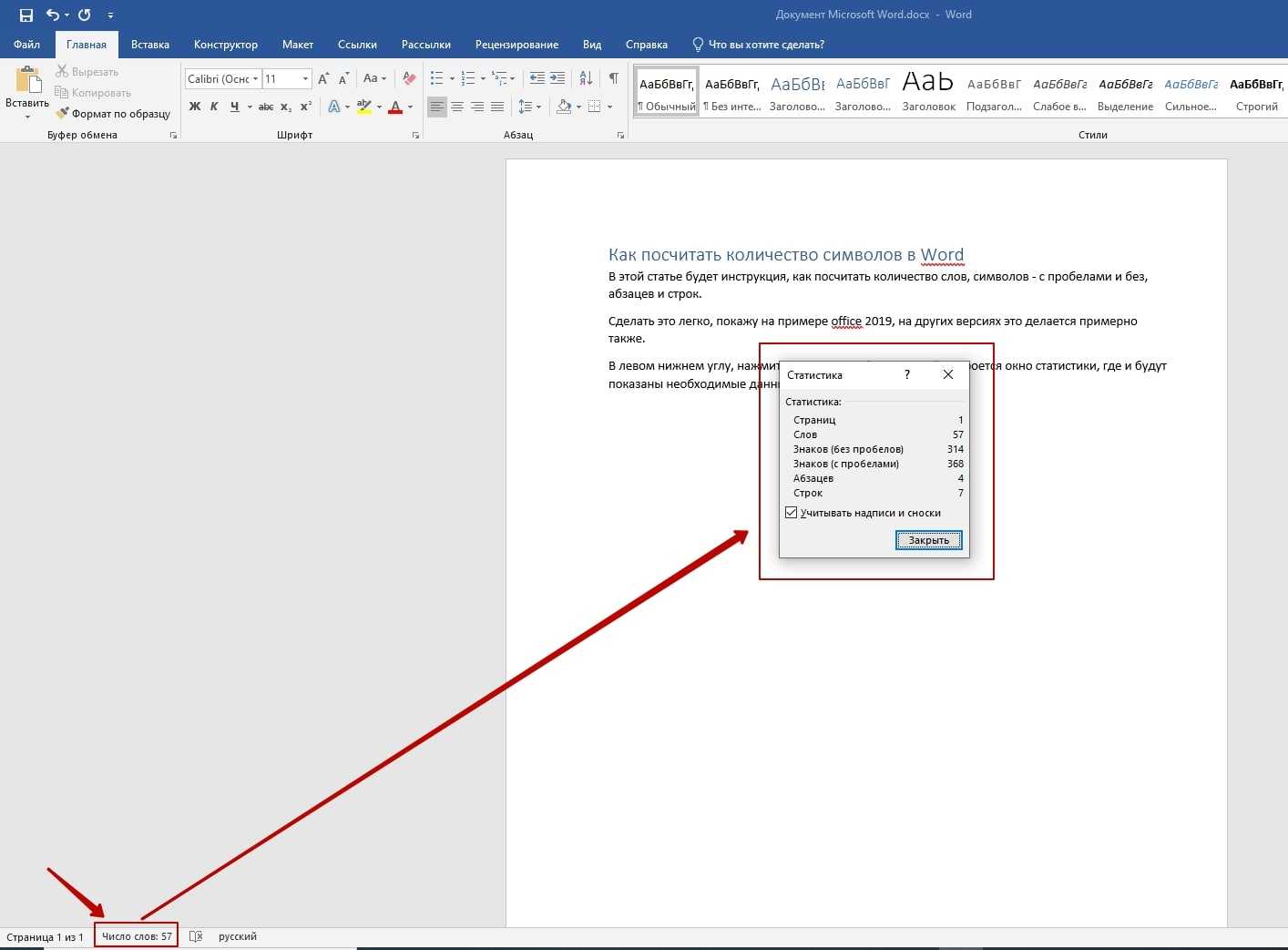Screen dimensions: 1288x950
Task: Open the underline style dropdown arrow
Action: pos(249,107)
